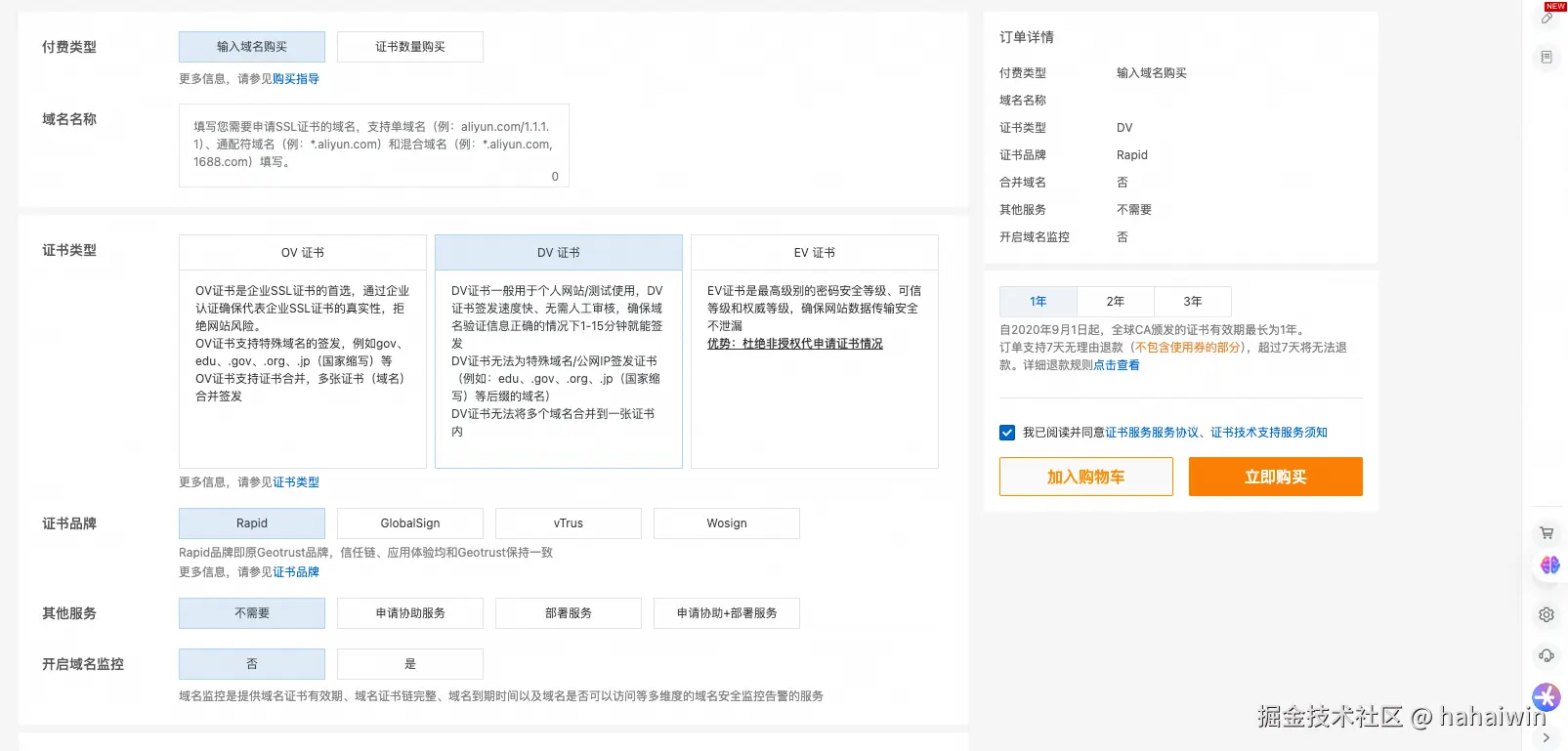Choose the EV 证书 certificate type
Viewport: 1568px width, 751px height.
pos(815,253)
